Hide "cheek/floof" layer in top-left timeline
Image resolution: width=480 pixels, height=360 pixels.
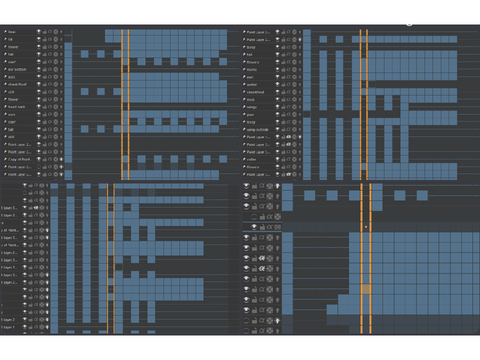pyautogui.click(x=39, y=84)
